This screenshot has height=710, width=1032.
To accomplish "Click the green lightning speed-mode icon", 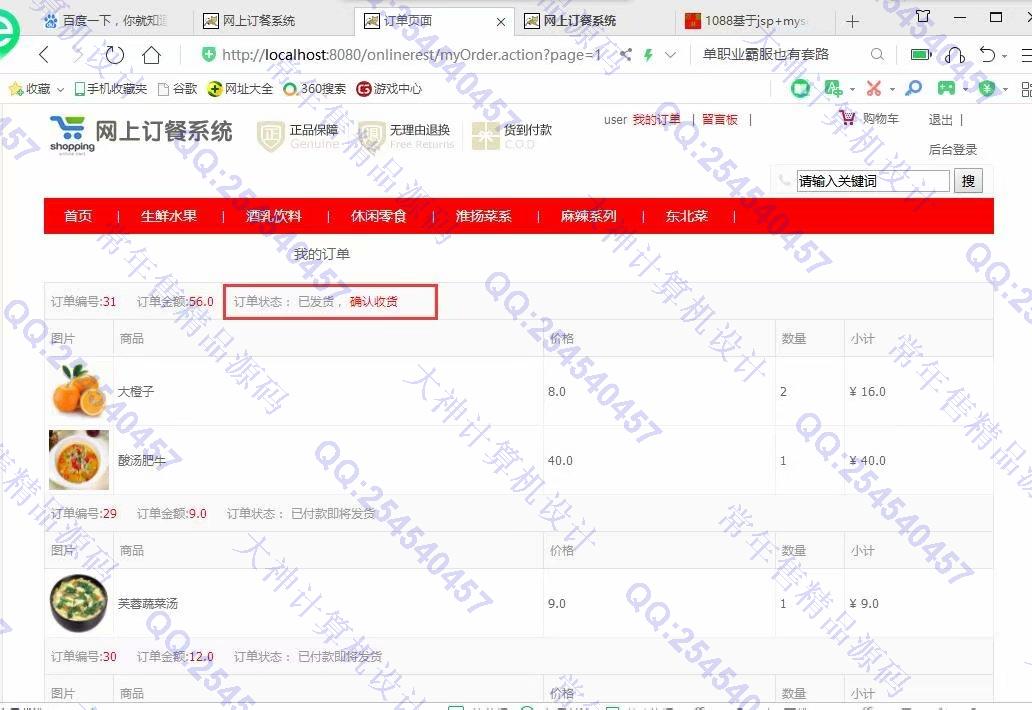I will (648, 55).
